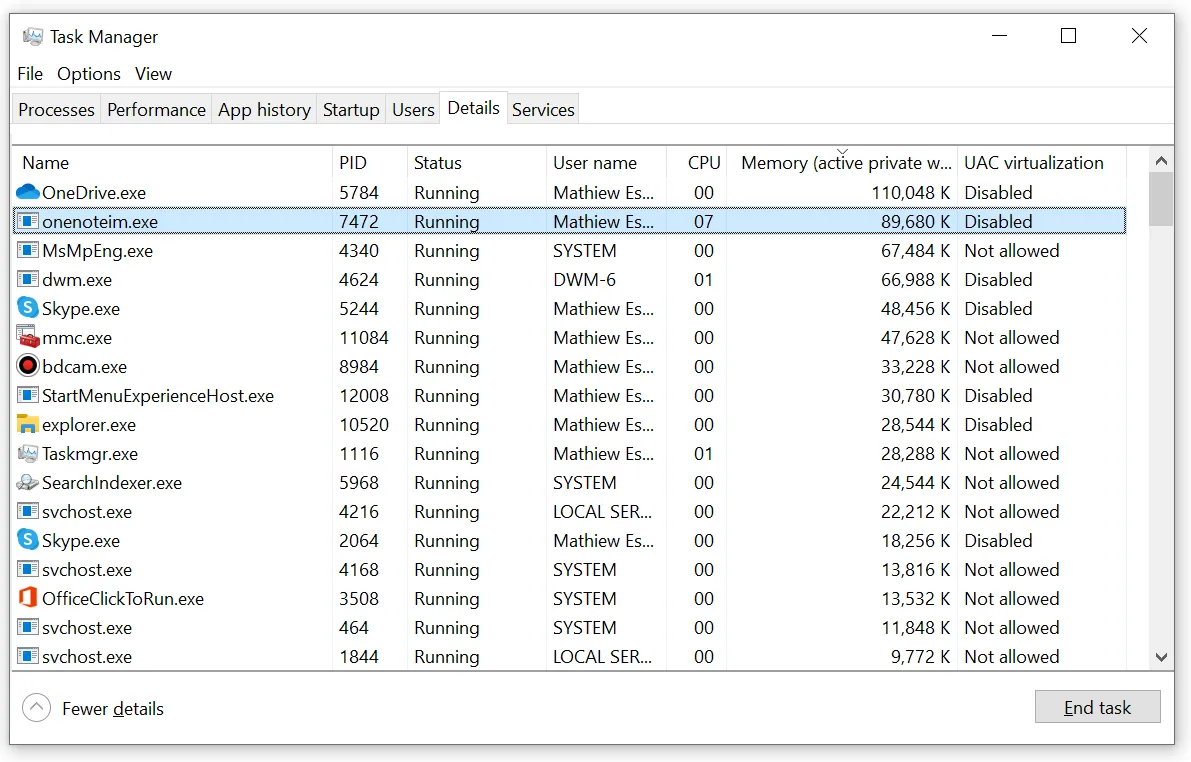Select the explorer.exe process name

coord(89,425)
